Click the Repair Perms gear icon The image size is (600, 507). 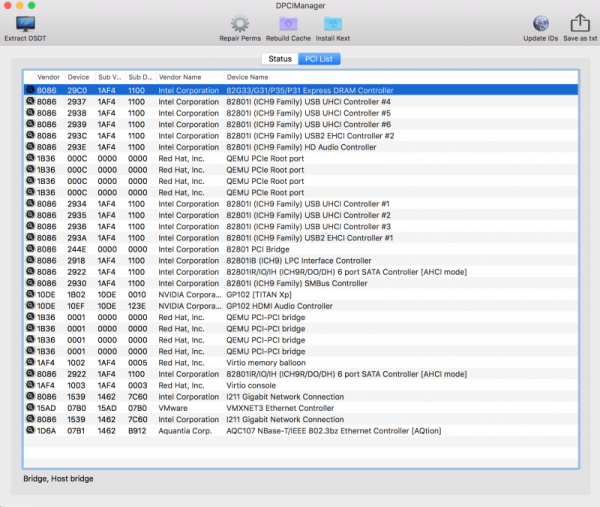[240, 23]
